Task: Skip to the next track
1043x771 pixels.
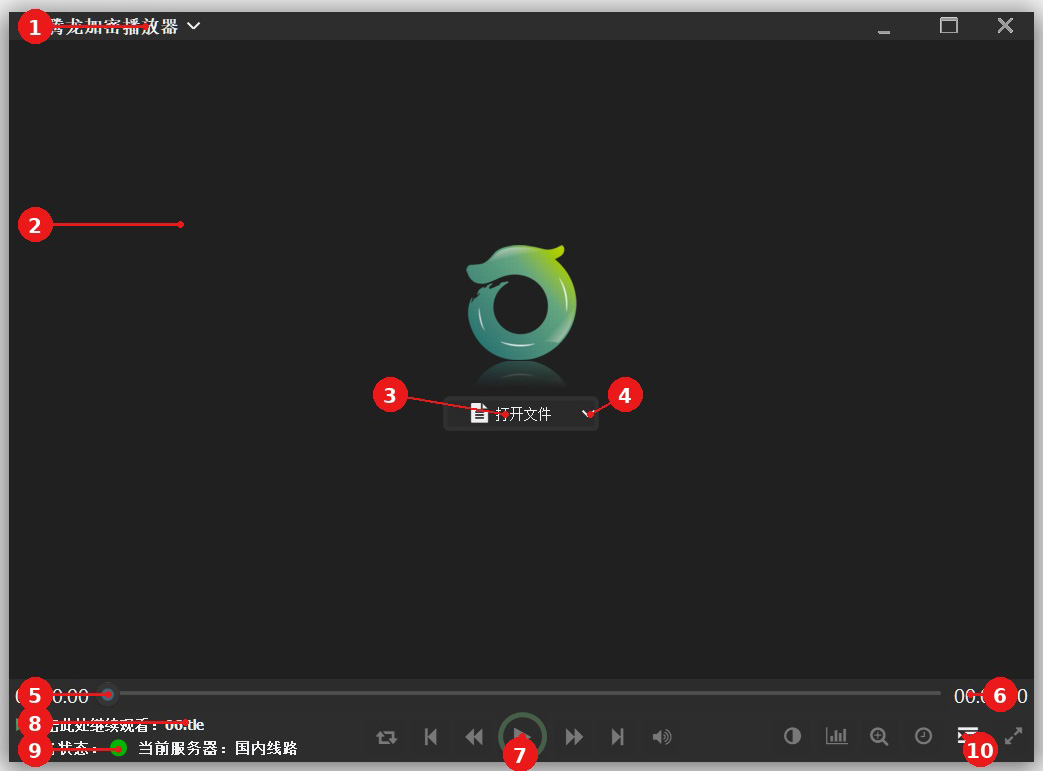Action: pyautogui.click(x=618, y=737)
